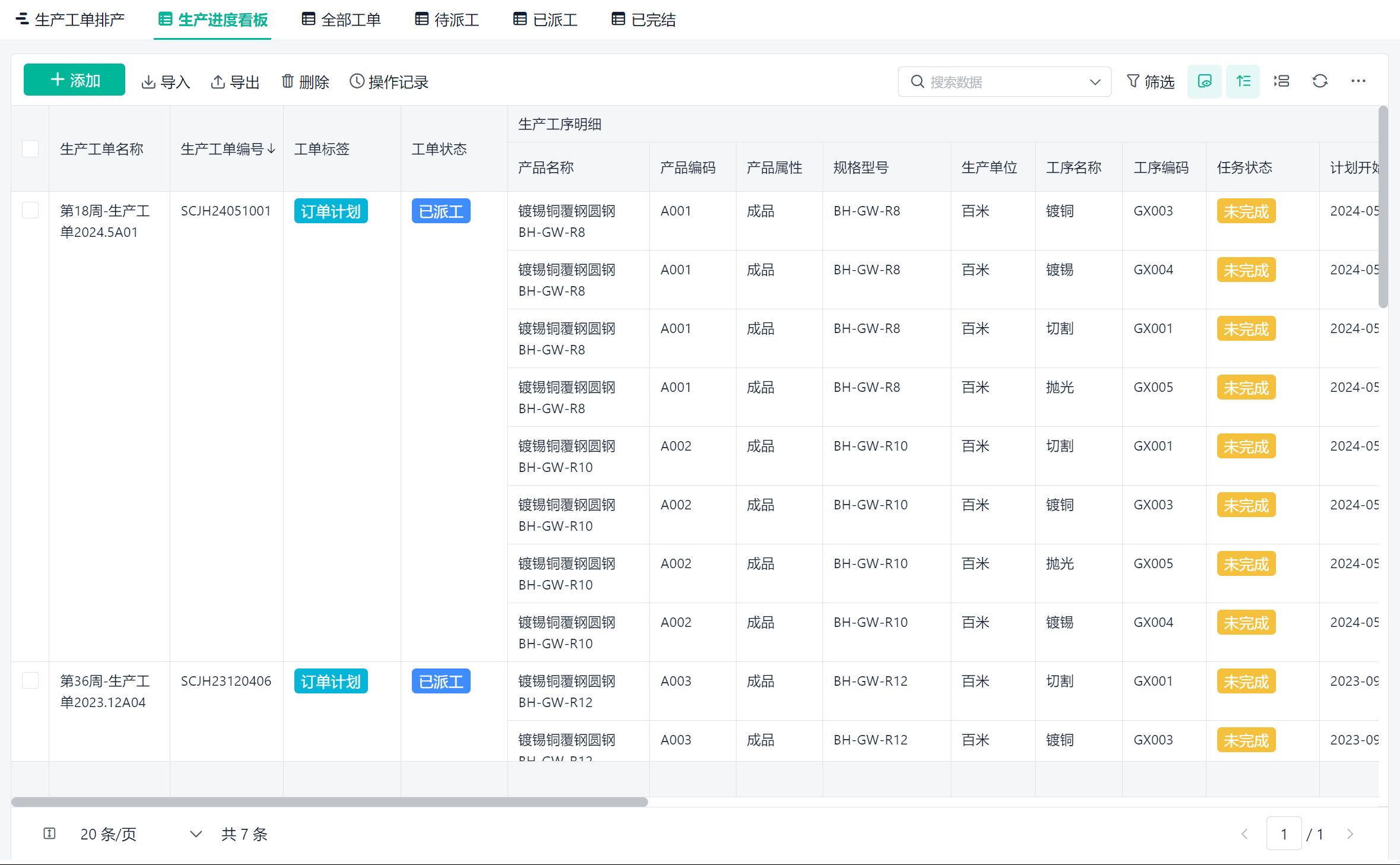Viewport: 1400px width, 865px height.
Task: Sort by 生产工单编号 column arrow
Action: [x=271, y=149]
